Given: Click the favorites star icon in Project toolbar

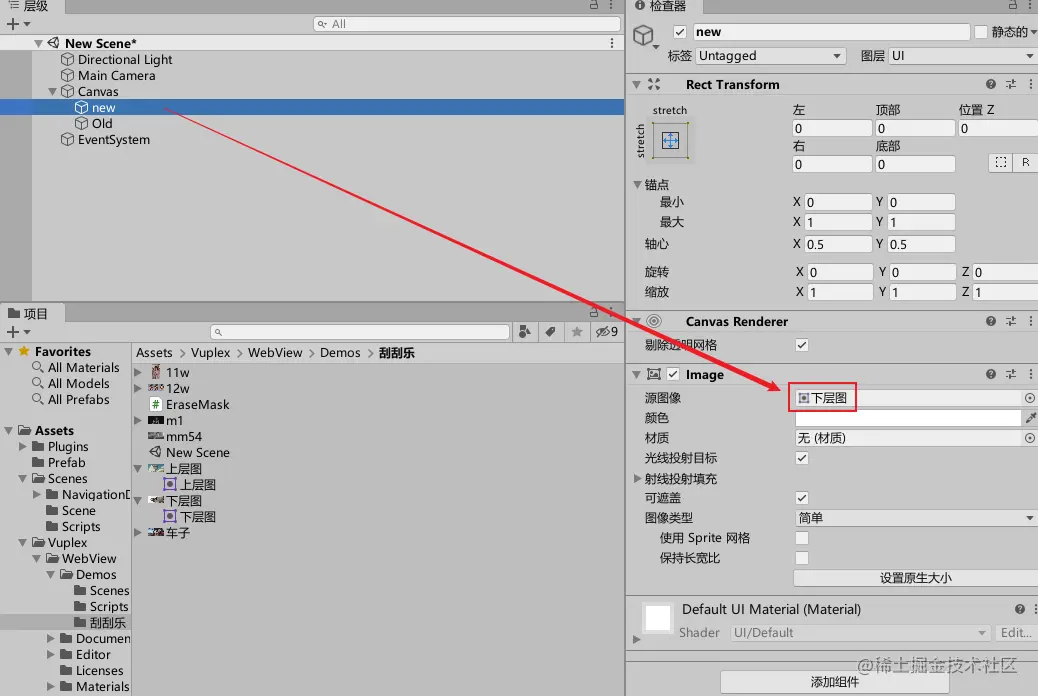Looking at the screenshot, I should click(x=577, y=332).
